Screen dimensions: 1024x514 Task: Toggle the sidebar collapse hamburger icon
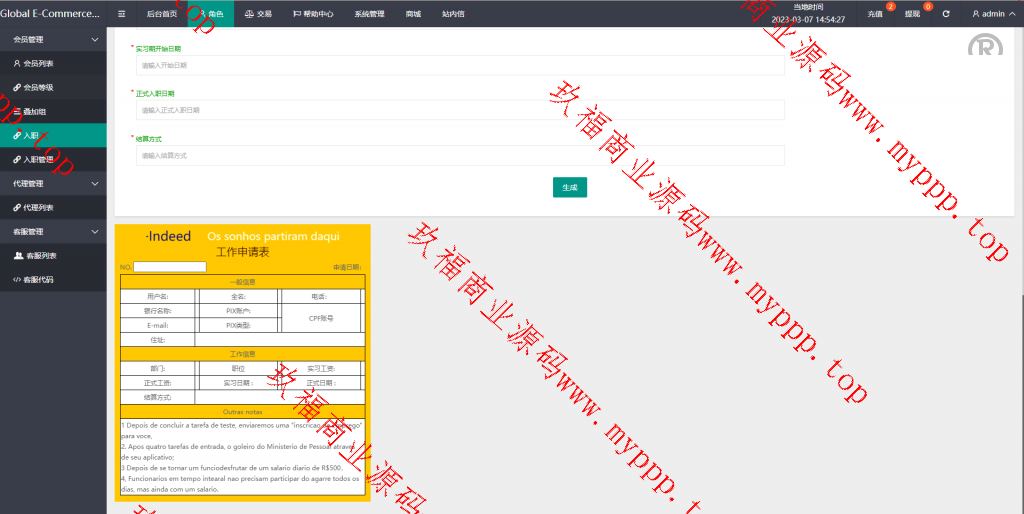click(121, 14)
